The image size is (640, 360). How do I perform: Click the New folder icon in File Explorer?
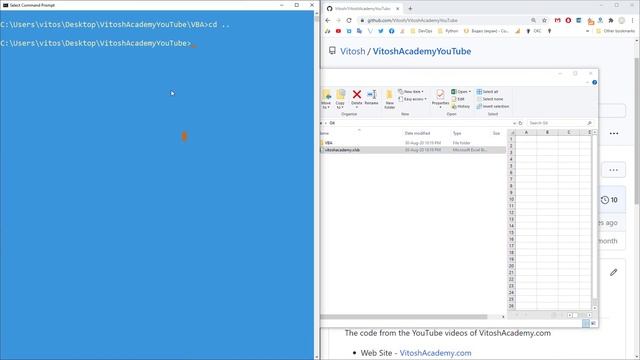[389, 95]
